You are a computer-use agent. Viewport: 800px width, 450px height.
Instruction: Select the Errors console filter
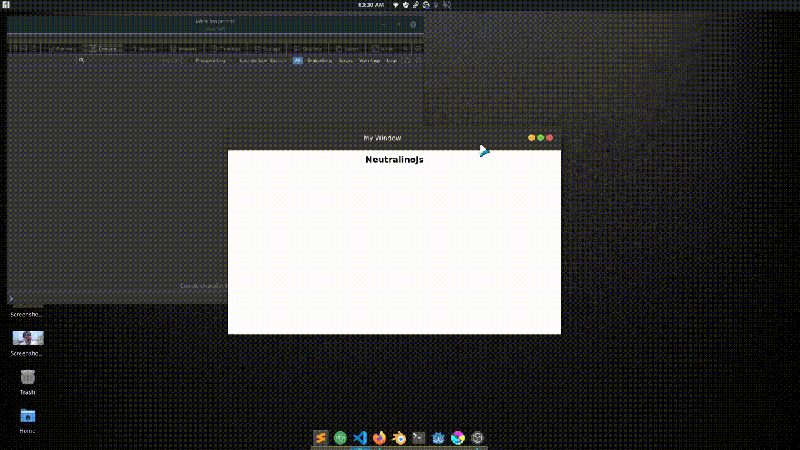[x=345, y=60]
